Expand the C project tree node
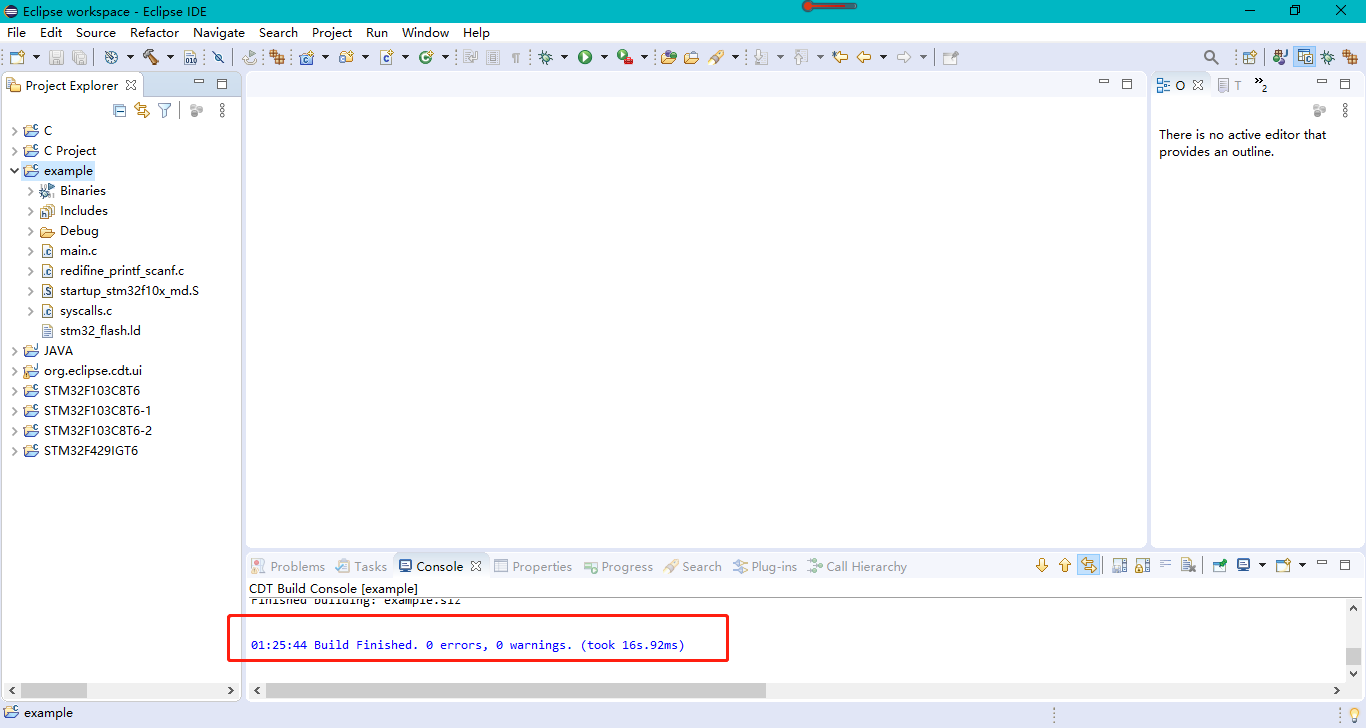 tap(14, 131)
